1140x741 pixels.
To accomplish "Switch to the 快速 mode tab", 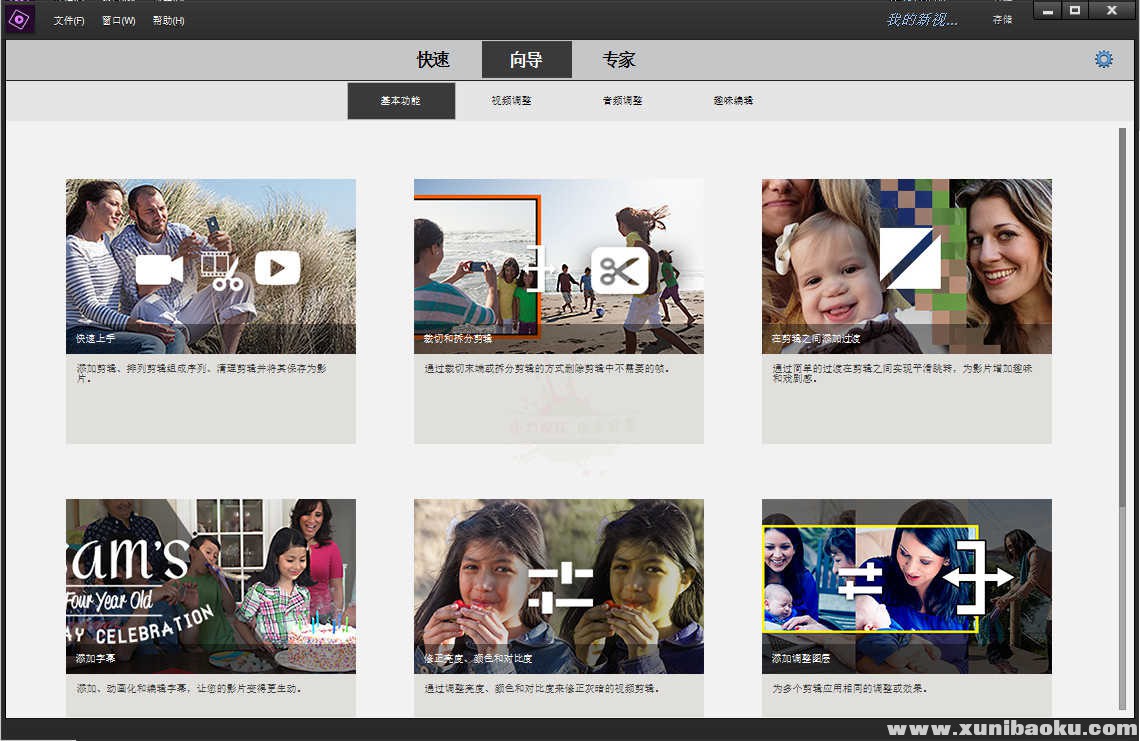I will [x=433, y=60].
